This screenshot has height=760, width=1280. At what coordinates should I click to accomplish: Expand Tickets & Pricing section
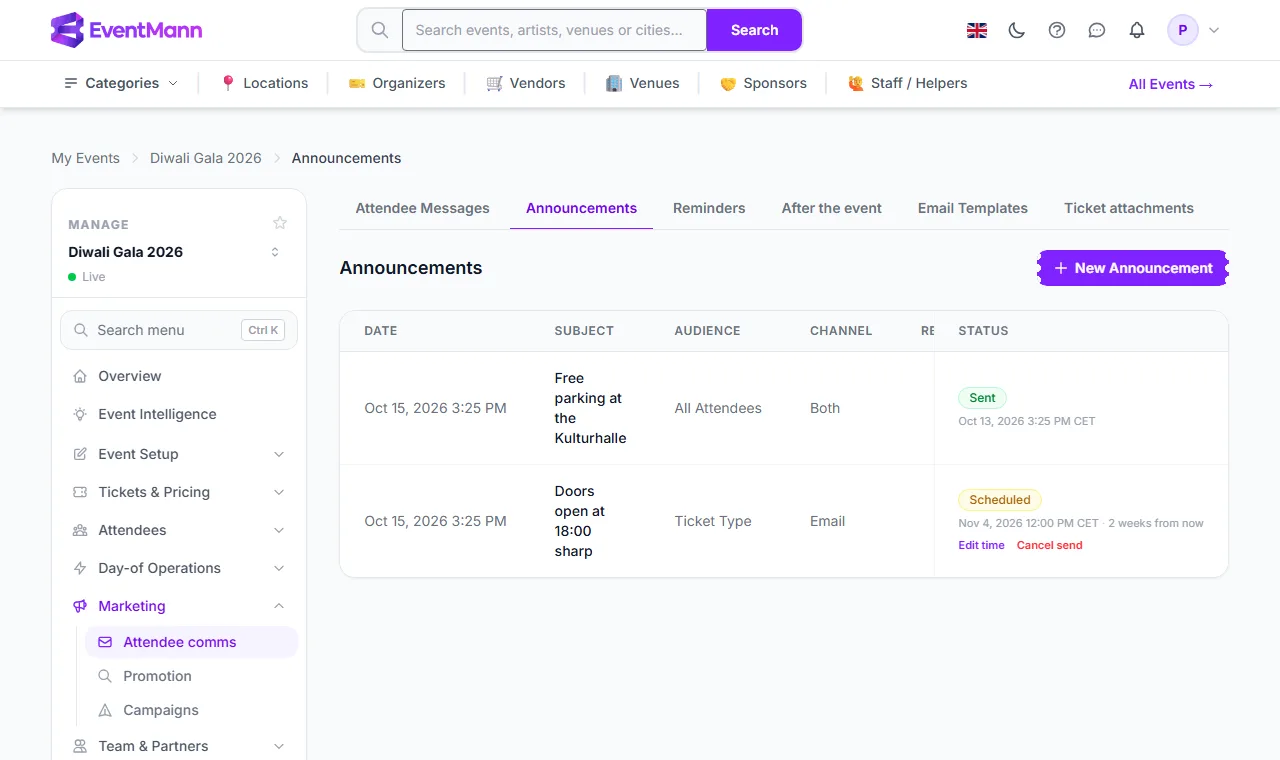(179, 492)
